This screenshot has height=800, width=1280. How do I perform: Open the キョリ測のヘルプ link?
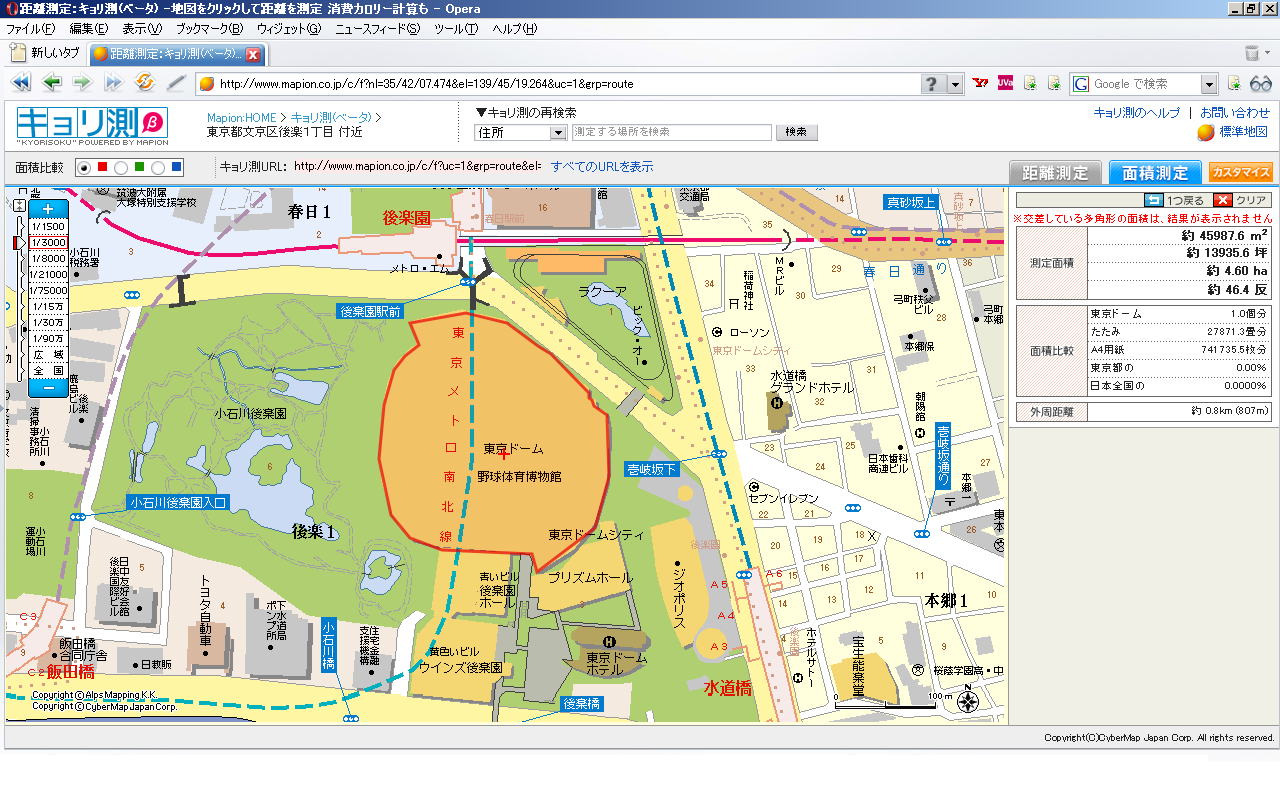click(1137, 113)
